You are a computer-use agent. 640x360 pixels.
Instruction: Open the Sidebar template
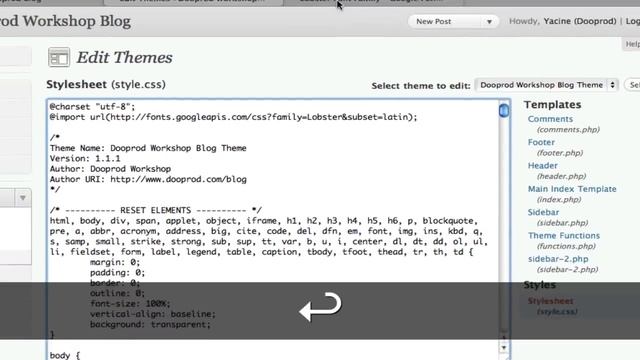pos(543,212)
